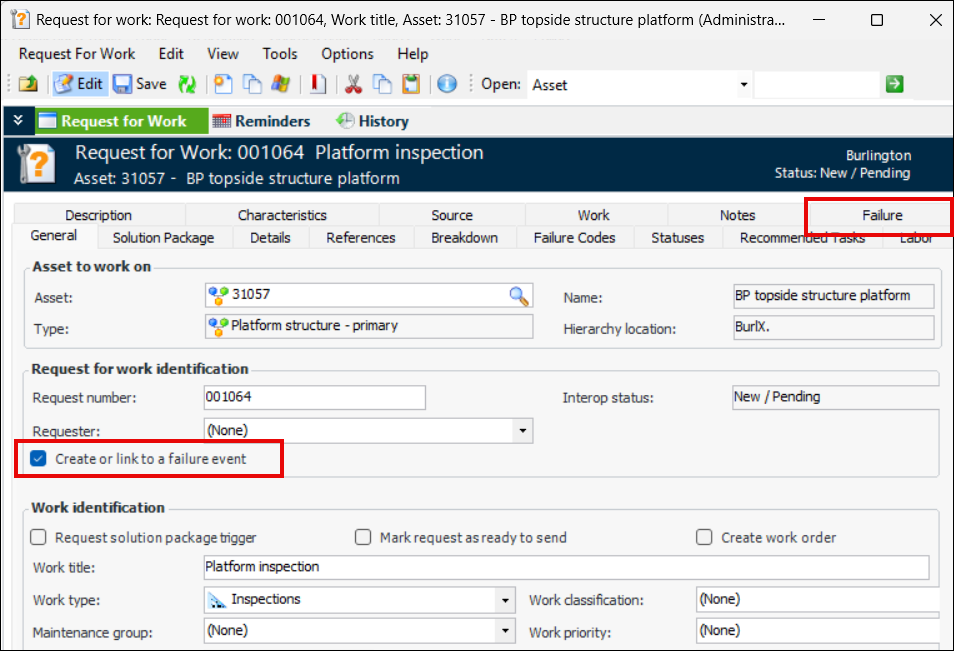Enable Request solution package trigger checkbox

coord(39,537)
